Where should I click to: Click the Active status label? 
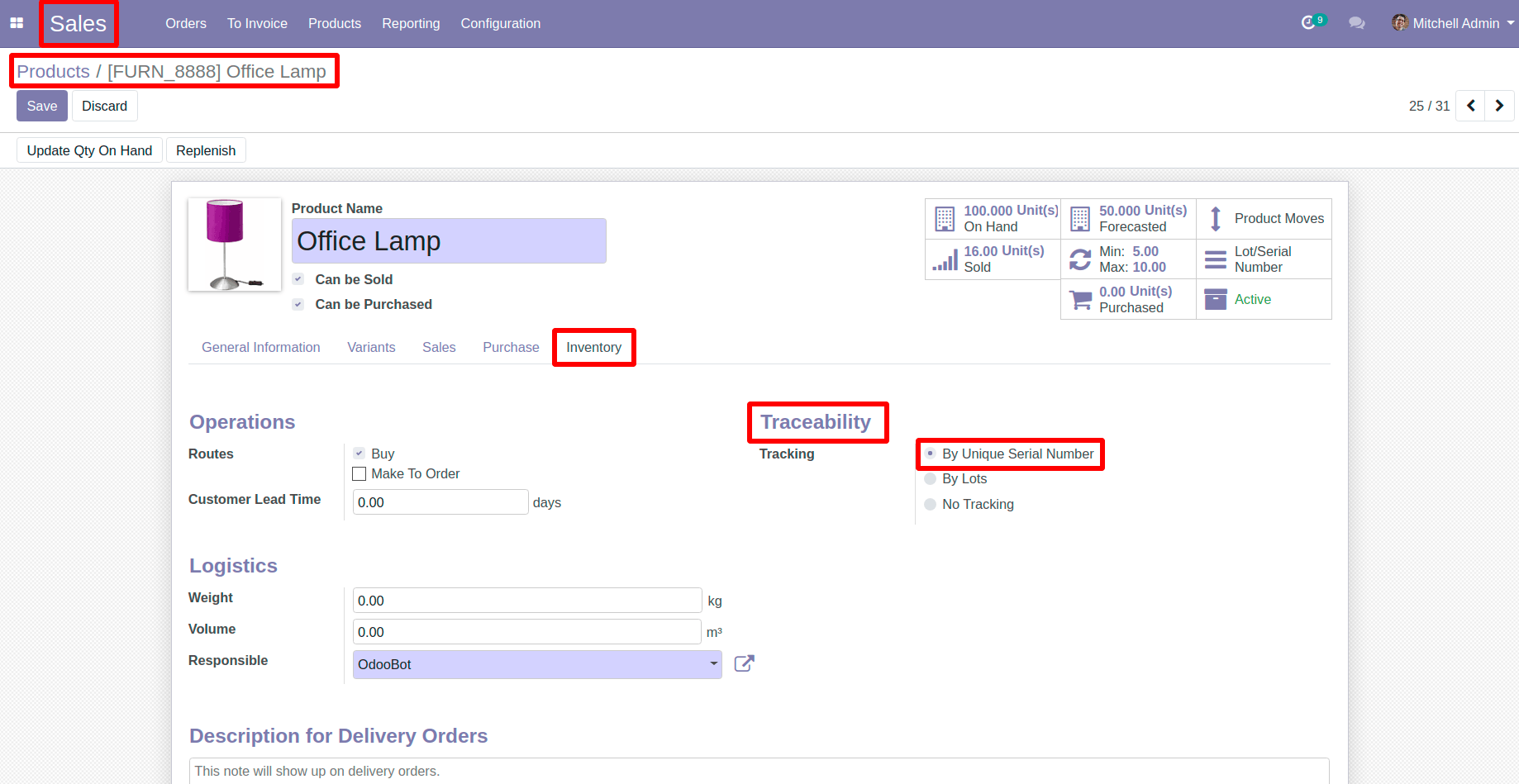[x=1253, y=299]
